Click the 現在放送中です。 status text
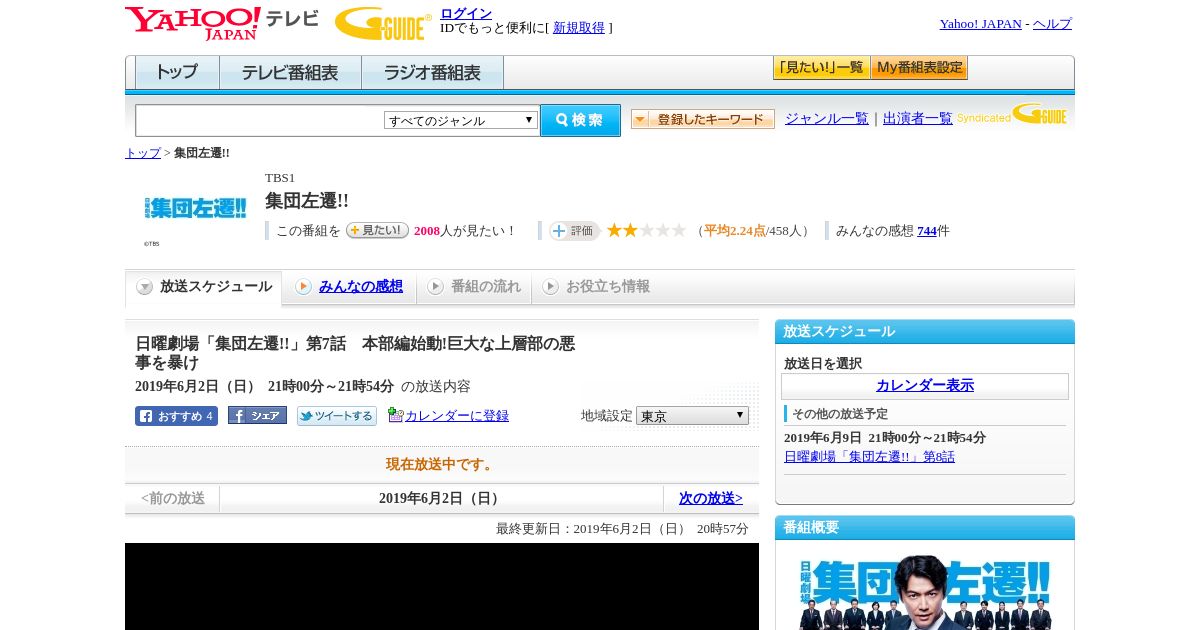 click(441, 465)
